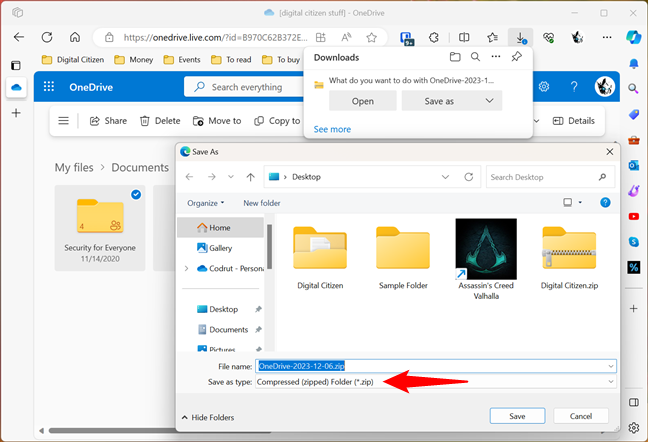Search downloads using magnifier icon
This screenshot has width=648, height=442.
click(475, 57)
